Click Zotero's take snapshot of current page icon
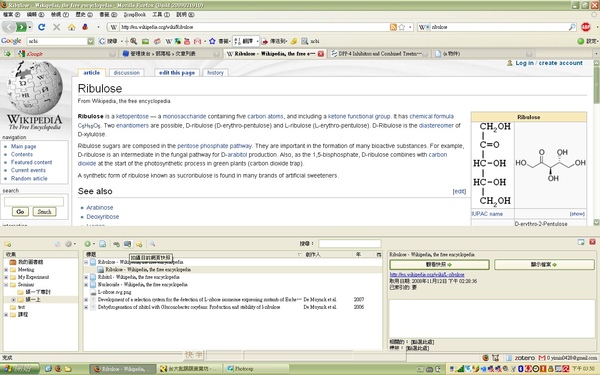 pos(127,244)
